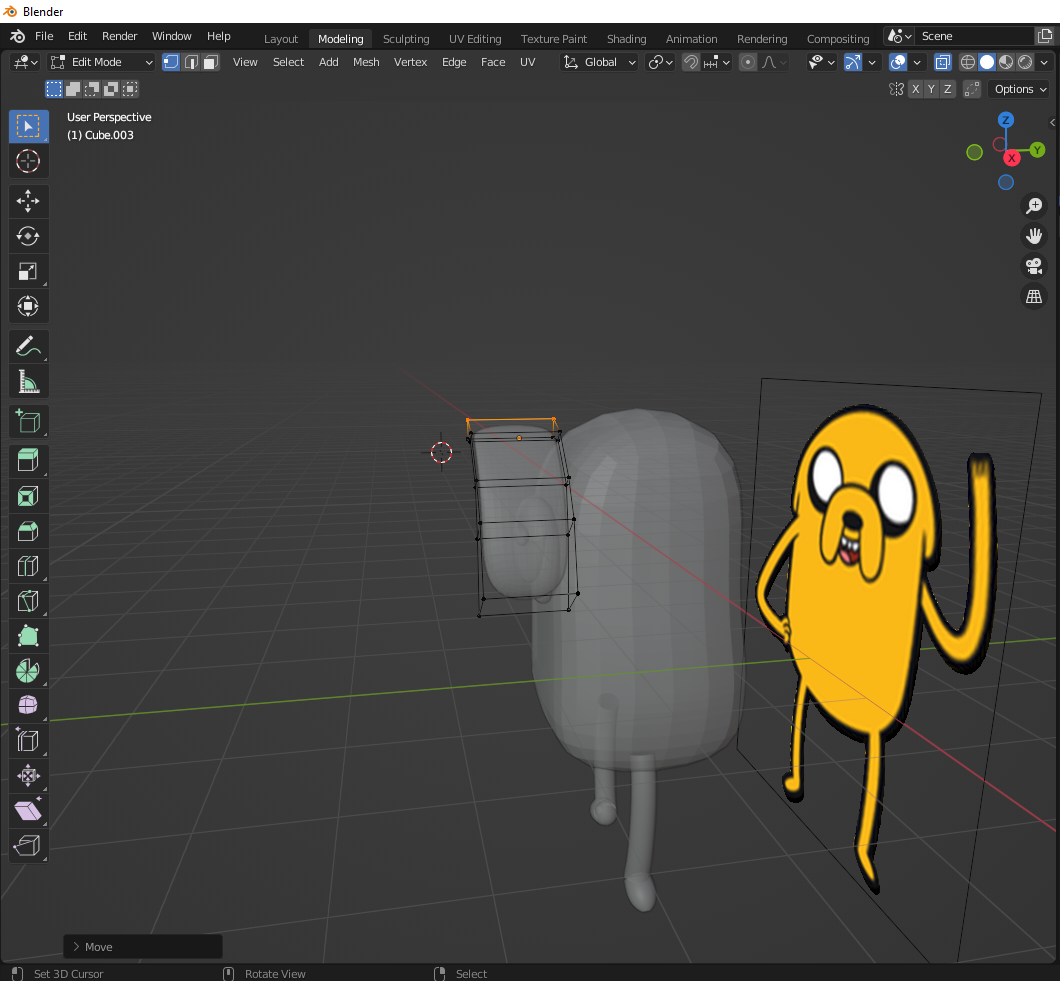Enable vertex select mode
Screen dimensions: 1060x981
171,62
